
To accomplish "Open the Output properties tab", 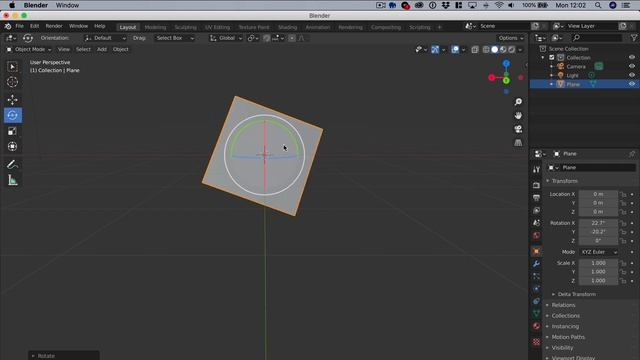I will click(x=536, y=198).
